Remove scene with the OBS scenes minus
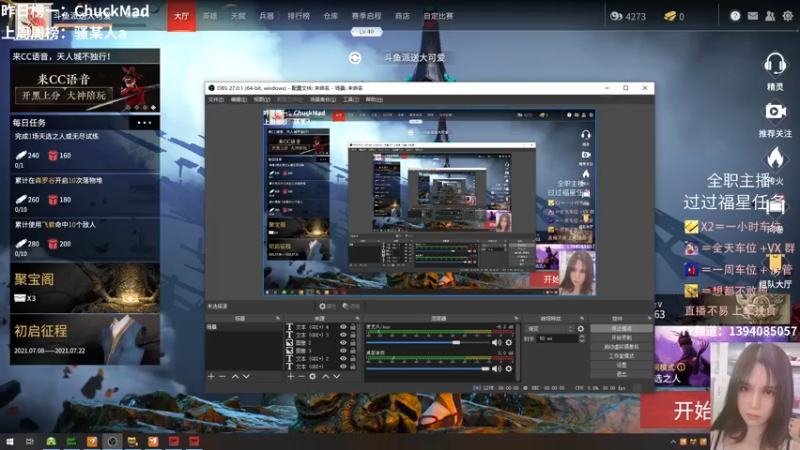The image size is (800, 450). pyautogui.click(x=222, y=376)
